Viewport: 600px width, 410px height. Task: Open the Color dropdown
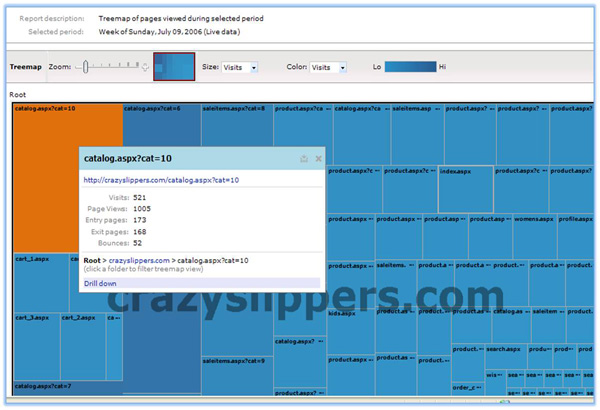[x=328, y=67]
